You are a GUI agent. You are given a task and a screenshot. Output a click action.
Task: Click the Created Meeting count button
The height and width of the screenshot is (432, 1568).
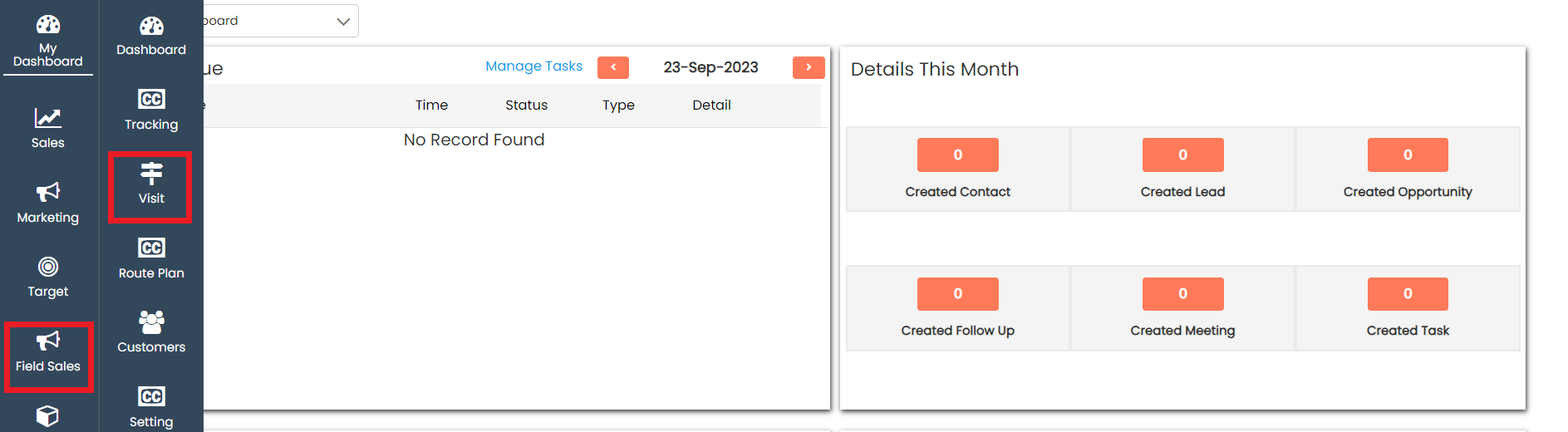(1182, 293)
